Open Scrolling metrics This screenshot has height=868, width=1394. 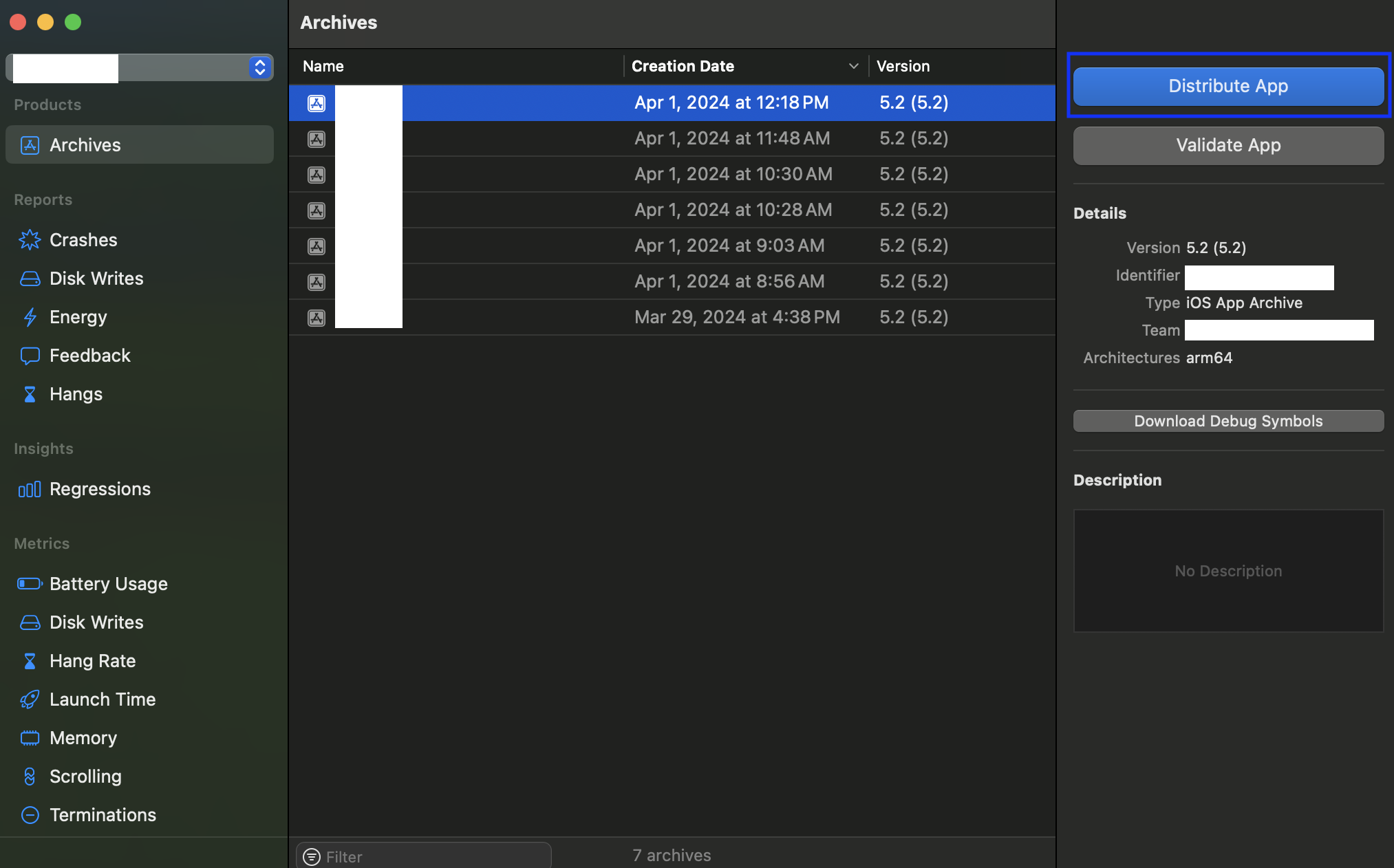tap(85, 777)
